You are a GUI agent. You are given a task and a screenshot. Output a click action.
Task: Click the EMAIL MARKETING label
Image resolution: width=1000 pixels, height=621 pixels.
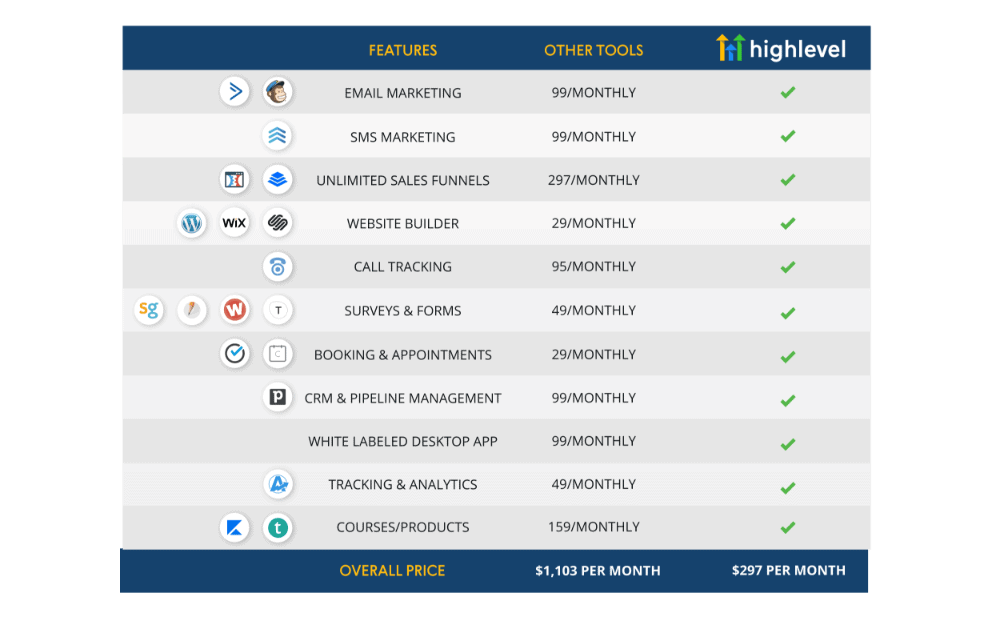coord(402,93)
